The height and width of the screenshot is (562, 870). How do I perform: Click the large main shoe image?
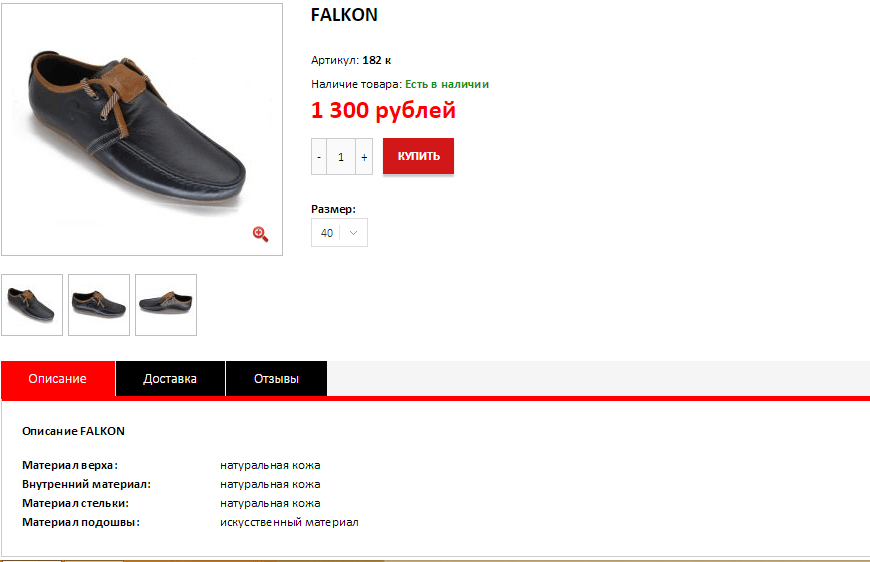[142, 129]
